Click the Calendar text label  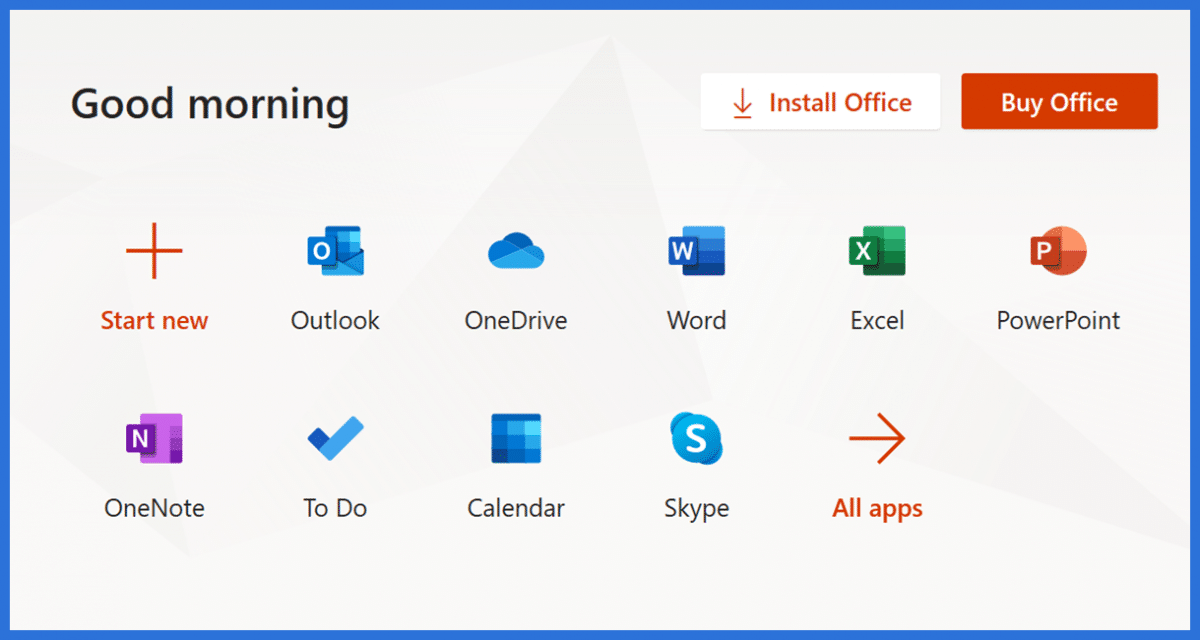point(516,509)
